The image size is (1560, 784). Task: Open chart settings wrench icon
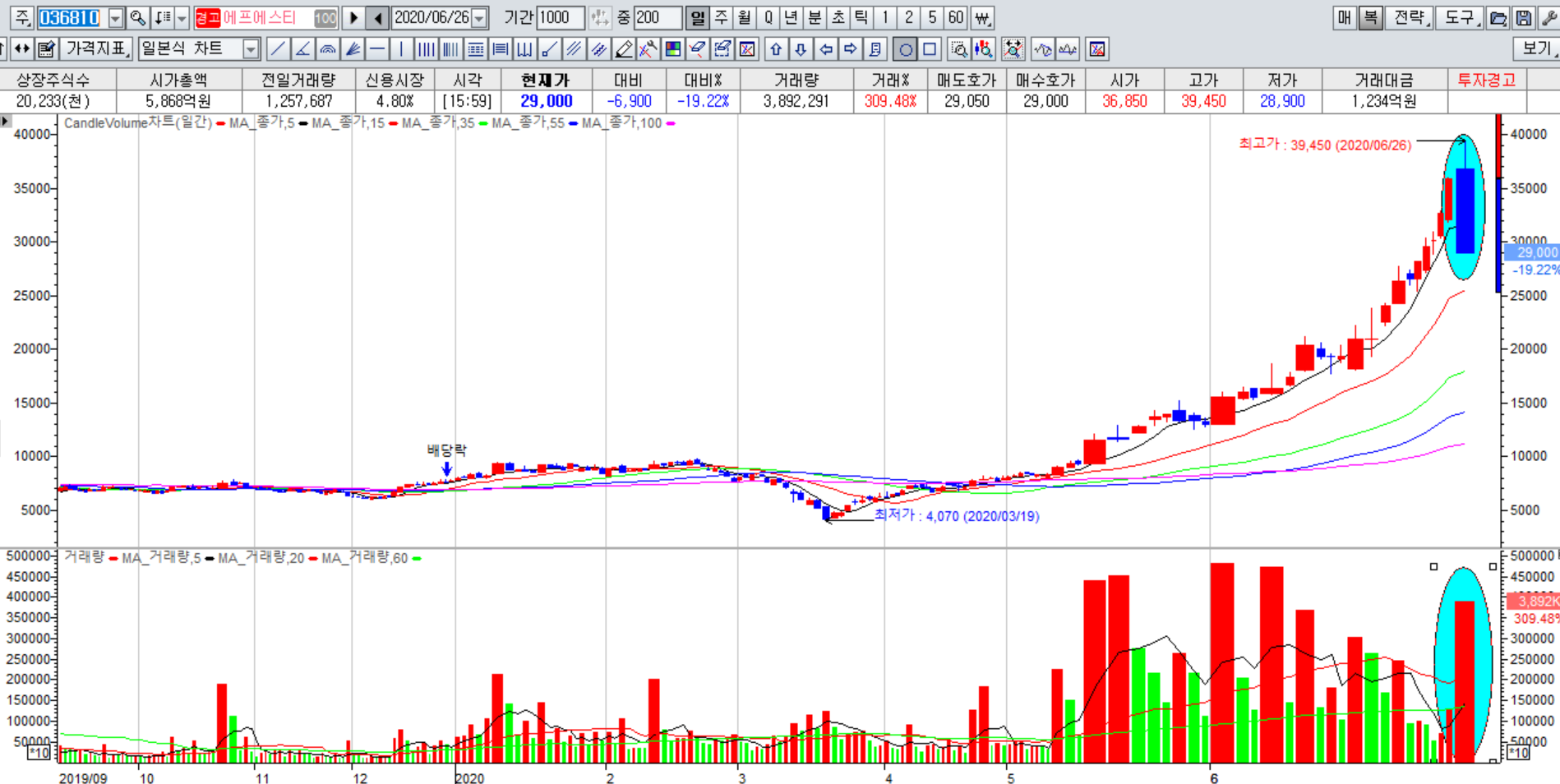tap(1548, 17)
